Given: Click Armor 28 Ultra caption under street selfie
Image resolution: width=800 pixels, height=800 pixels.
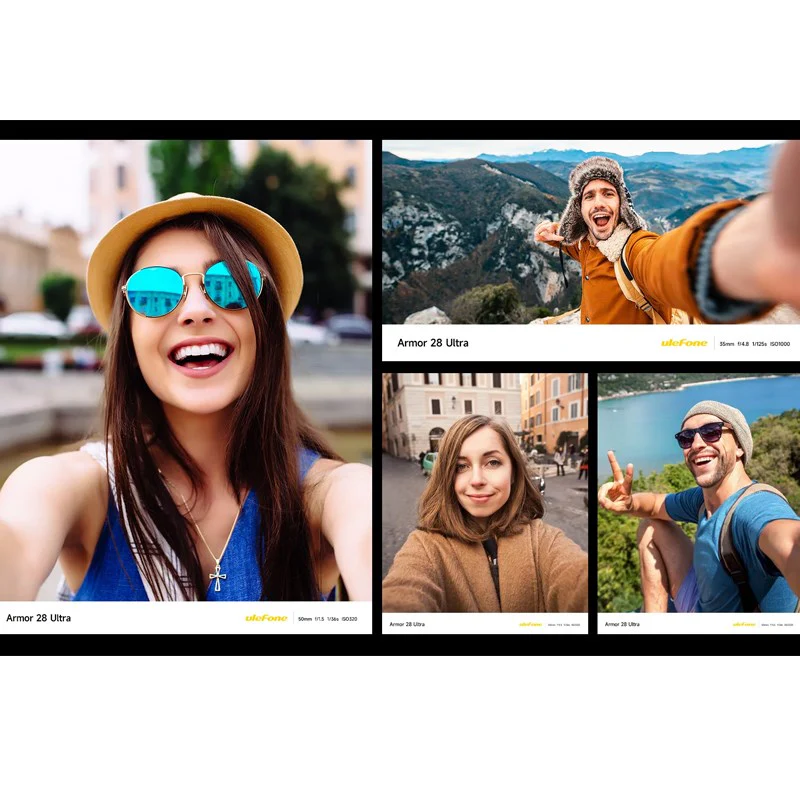Looking at the screenshot, I should click(407, 624).
